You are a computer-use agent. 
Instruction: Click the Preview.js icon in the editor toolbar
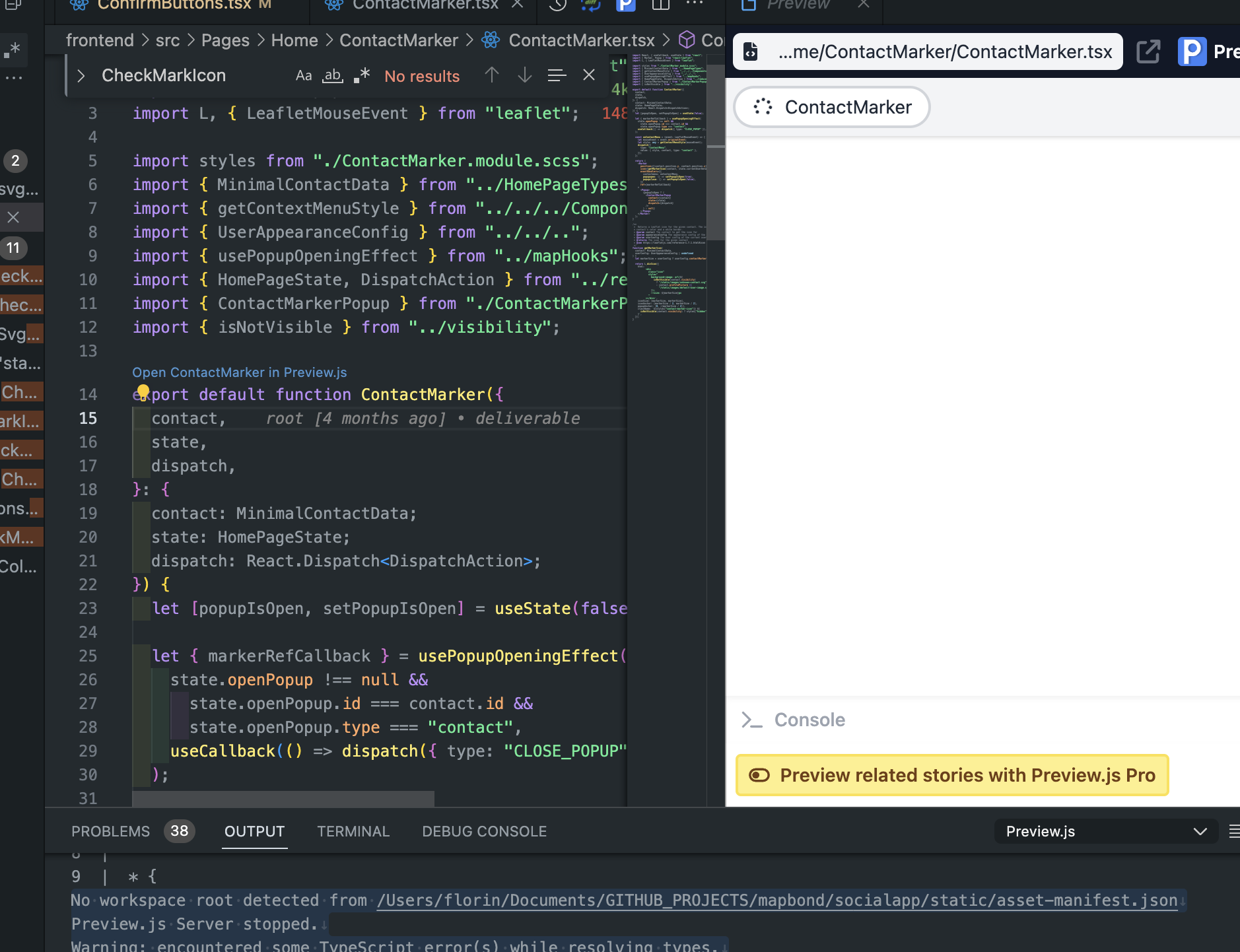click(x=625, y=6)
